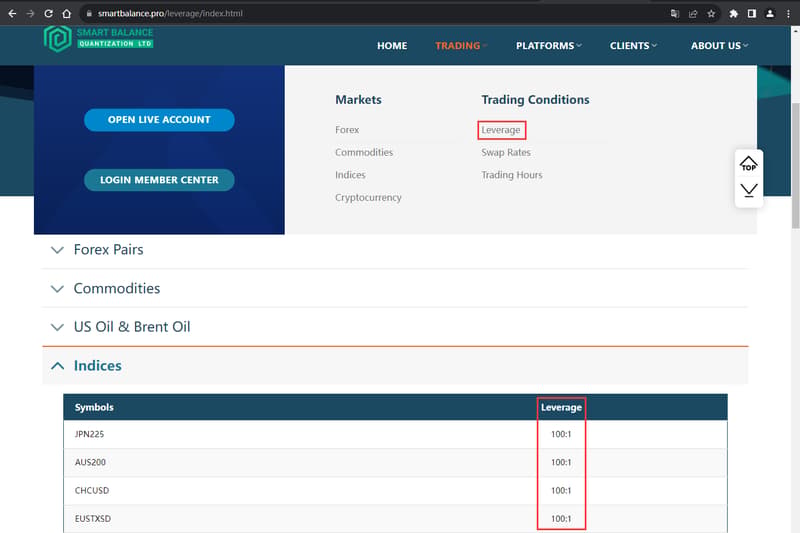Jump to top with TOP arrow icon
The image size is (800, 533).
pyautogui.click(x=748, y=164)
